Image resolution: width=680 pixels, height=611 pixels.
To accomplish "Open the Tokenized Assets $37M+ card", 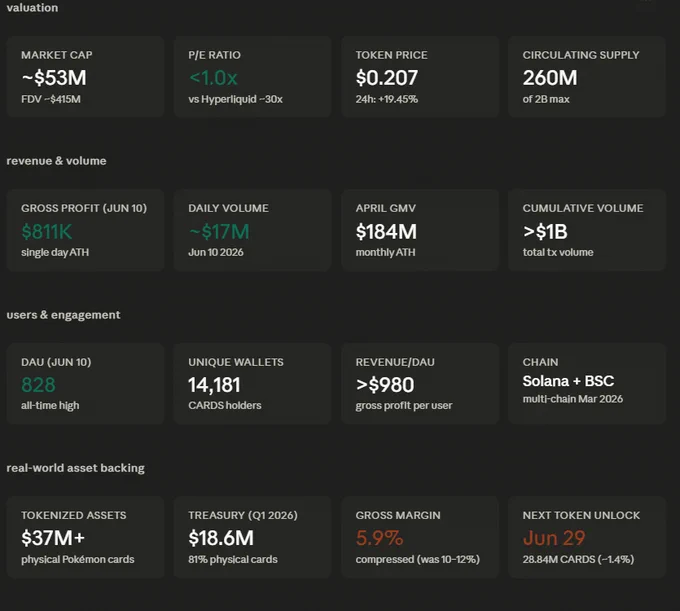I will point(85,537).
